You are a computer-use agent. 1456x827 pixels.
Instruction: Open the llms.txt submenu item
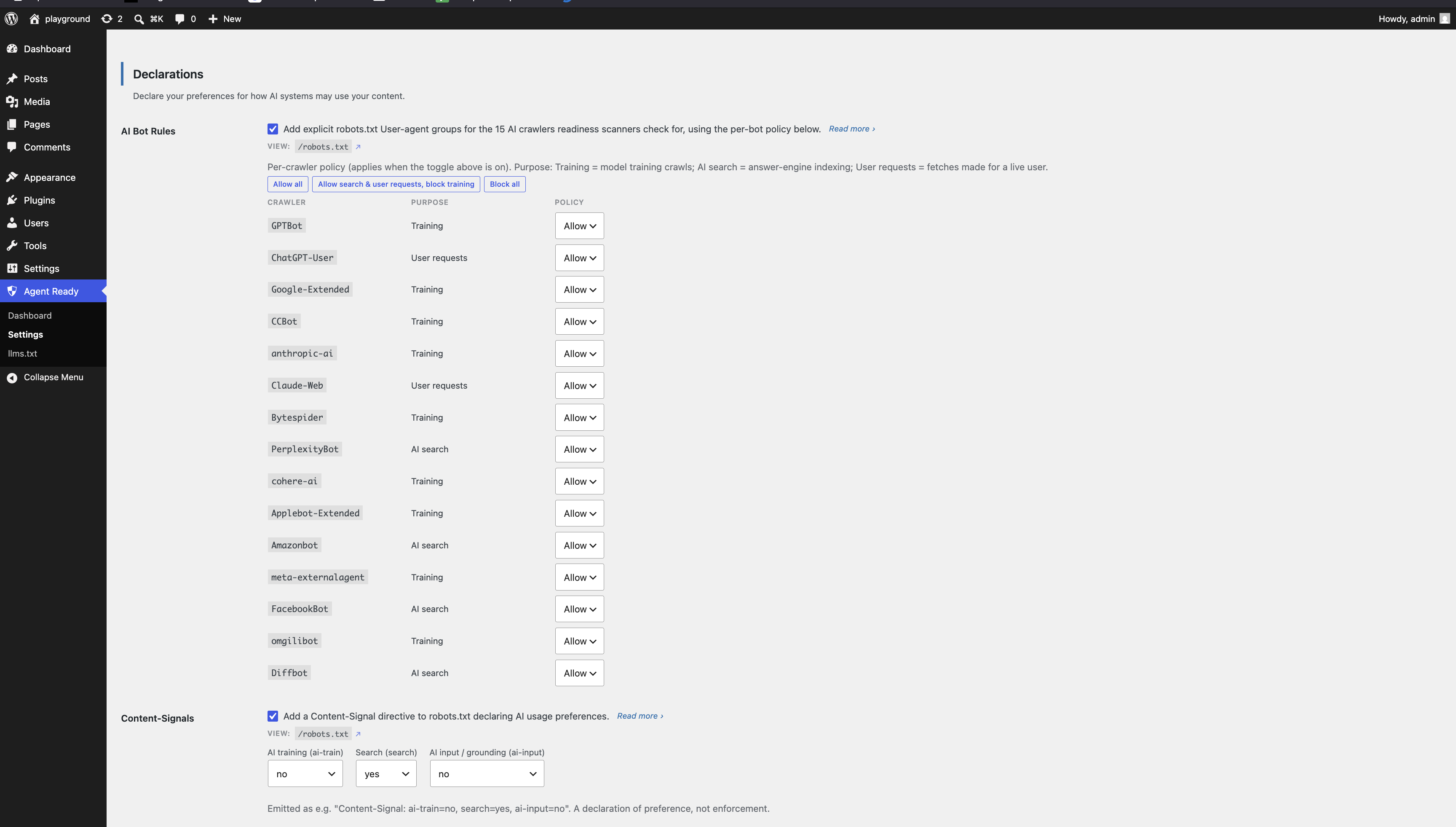[22, 353]
